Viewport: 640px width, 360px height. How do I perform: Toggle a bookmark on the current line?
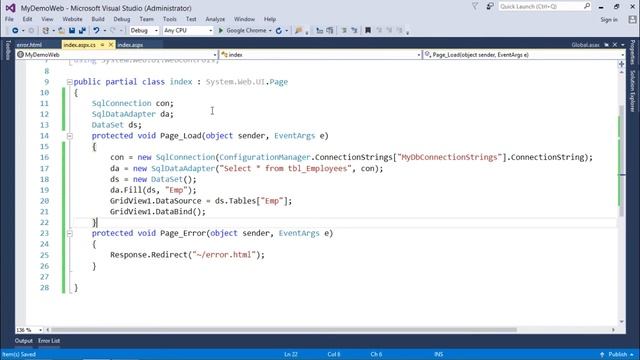click(x=368, y=31)
